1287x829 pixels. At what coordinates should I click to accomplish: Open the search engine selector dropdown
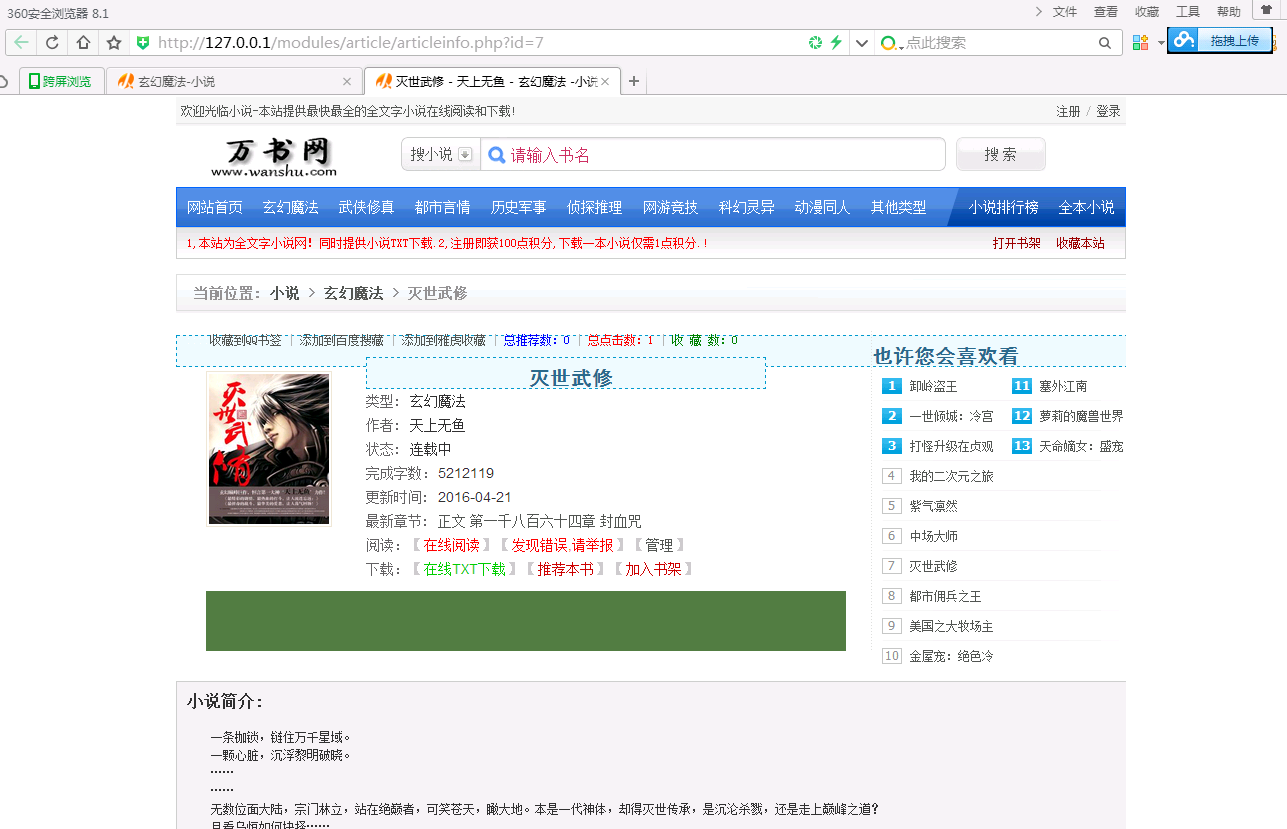[x=892, y=43]
